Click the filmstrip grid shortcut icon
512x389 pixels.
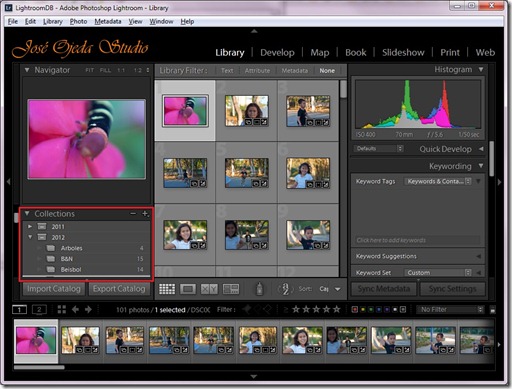point(62,310)
